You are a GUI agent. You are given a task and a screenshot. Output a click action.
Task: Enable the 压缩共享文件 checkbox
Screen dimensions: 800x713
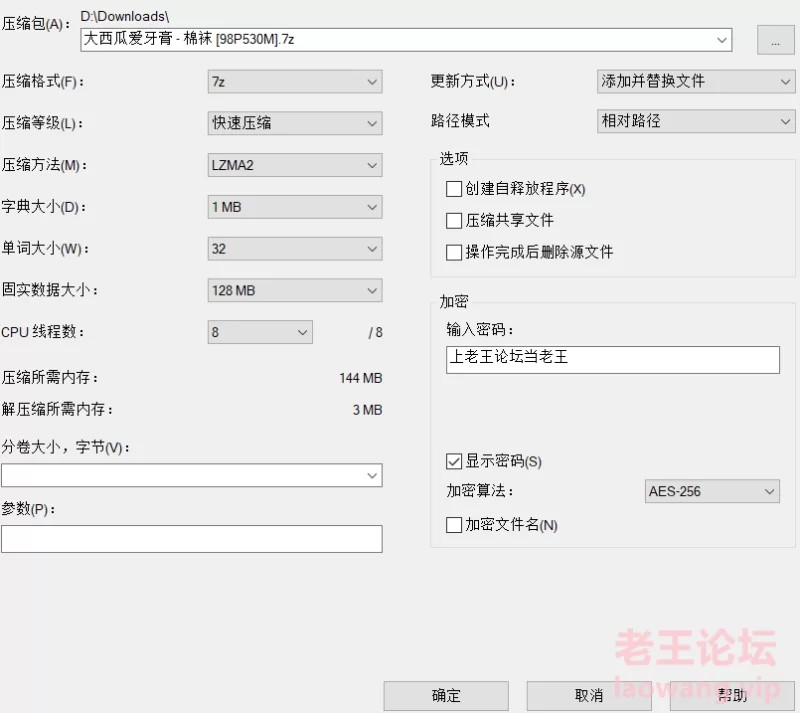tap(454, 220)
